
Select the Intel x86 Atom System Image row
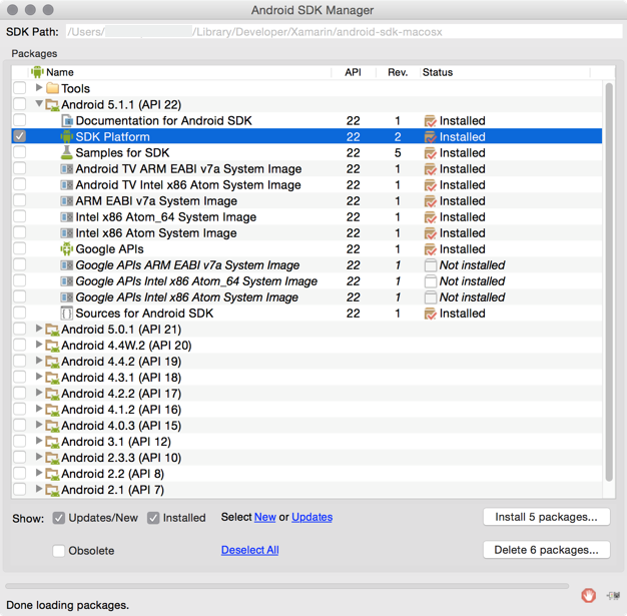click(307, 233)
